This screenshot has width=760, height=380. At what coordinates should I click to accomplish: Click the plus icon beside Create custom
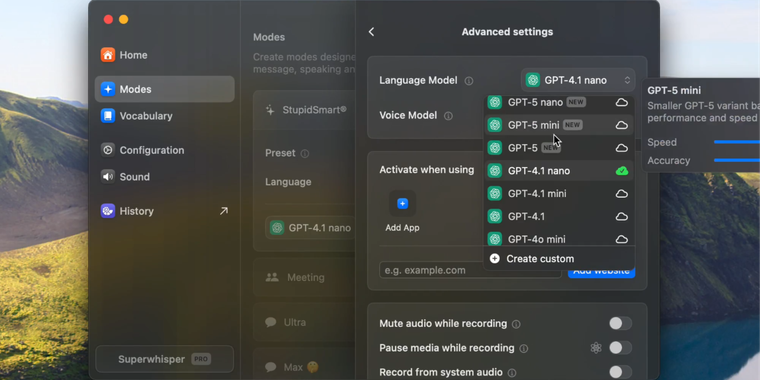pyautogui.click(x=494, y=259)
